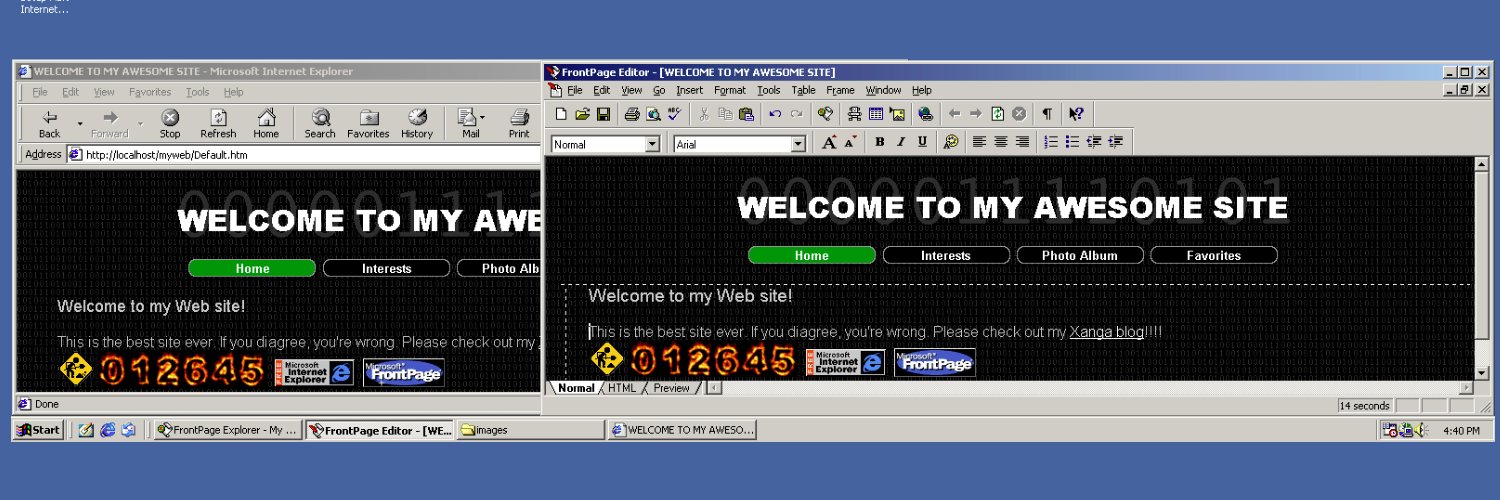Center the text alignment
This screenshot has height=500, width=1500.
(1001, 143)
